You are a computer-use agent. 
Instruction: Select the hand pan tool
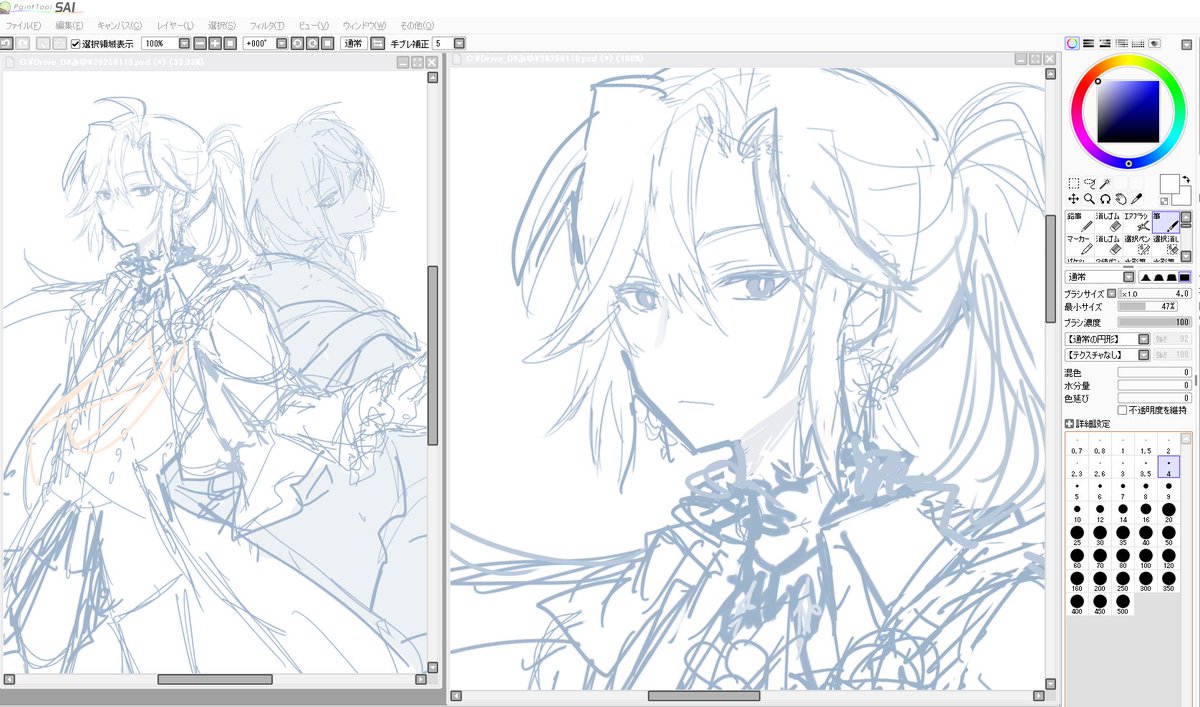1121,199
